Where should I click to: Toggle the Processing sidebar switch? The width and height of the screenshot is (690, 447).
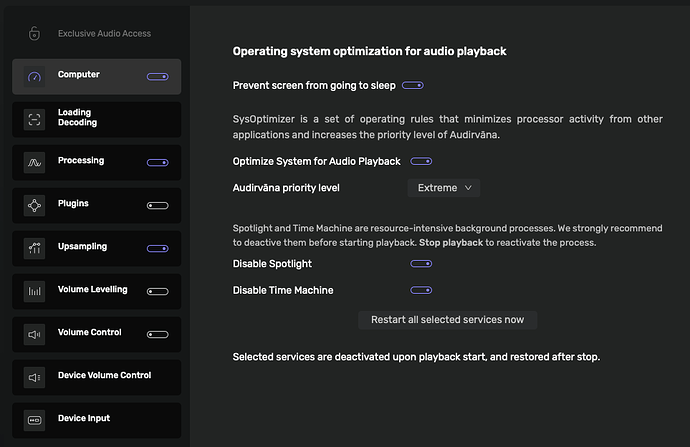coord(158,162)
